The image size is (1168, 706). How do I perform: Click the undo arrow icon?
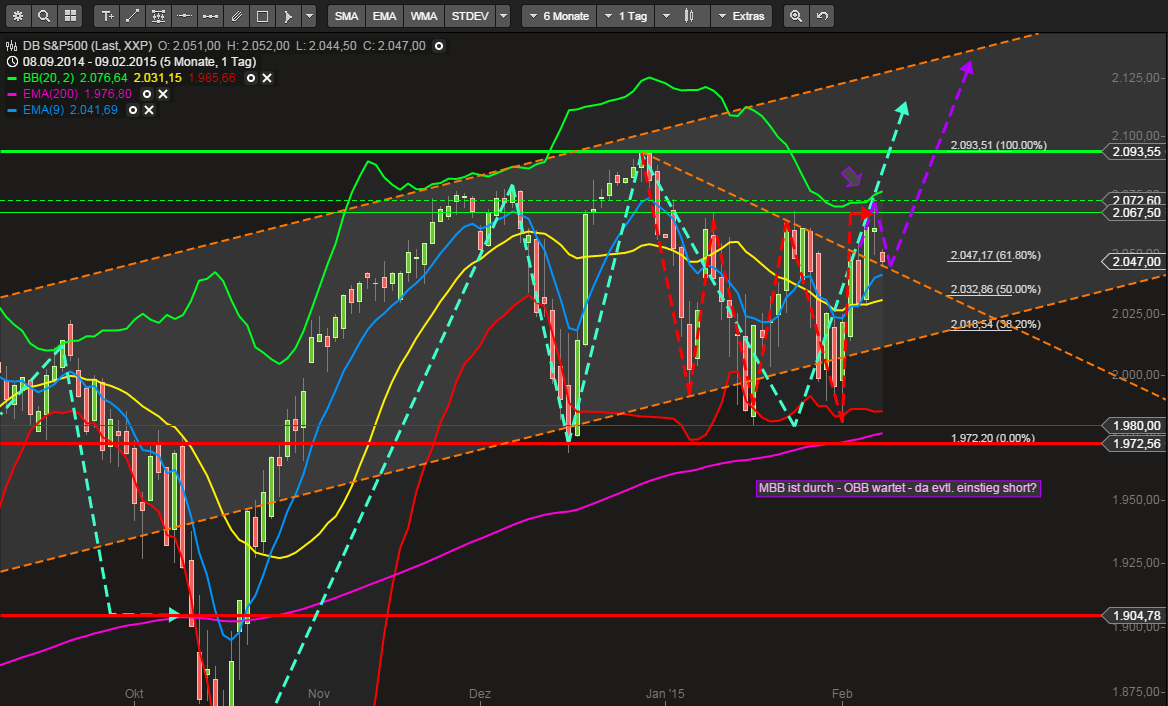pos(821,16)
